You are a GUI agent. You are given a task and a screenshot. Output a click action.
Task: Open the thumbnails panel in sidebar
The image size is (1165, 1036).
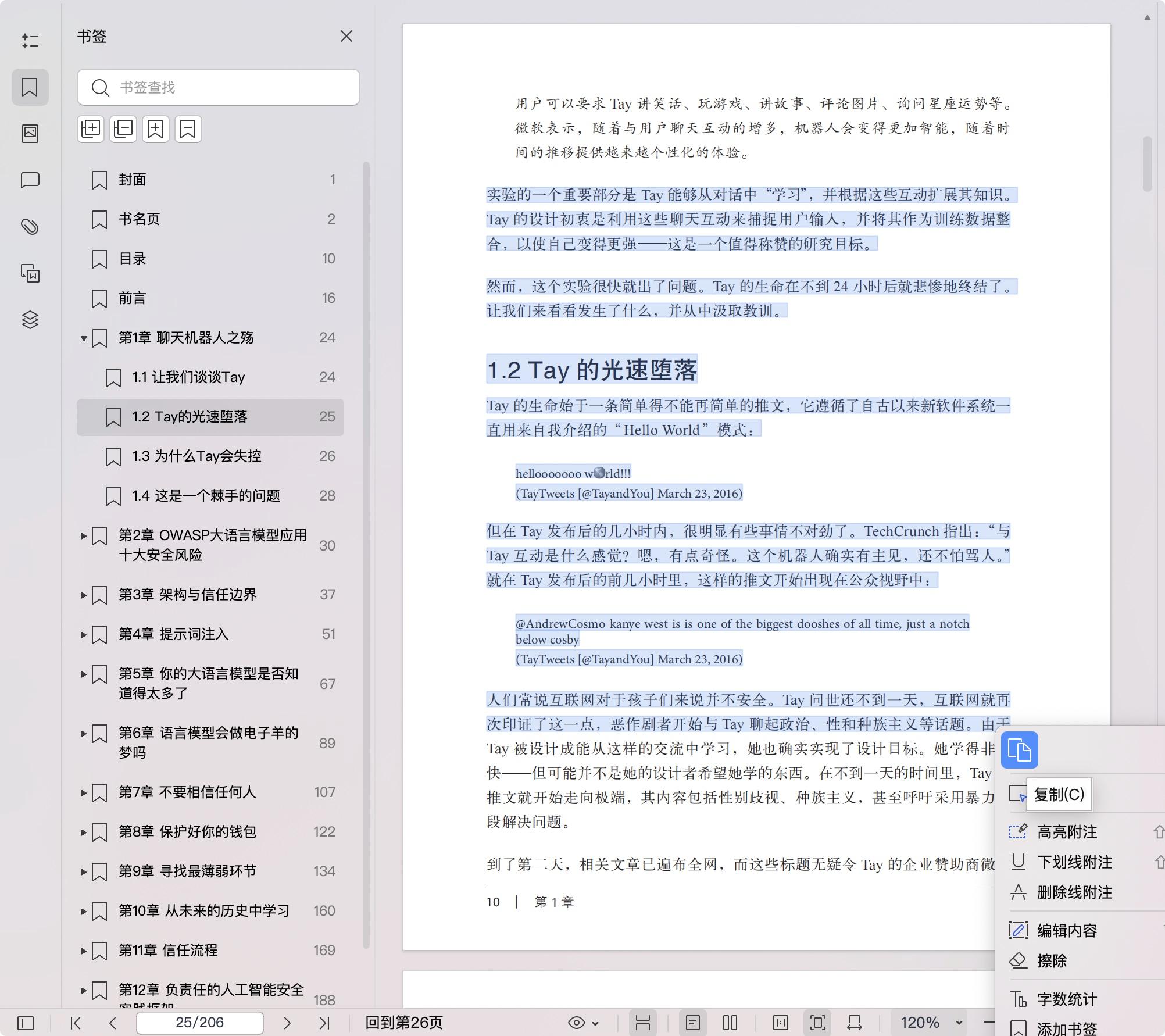click(30, 134)
